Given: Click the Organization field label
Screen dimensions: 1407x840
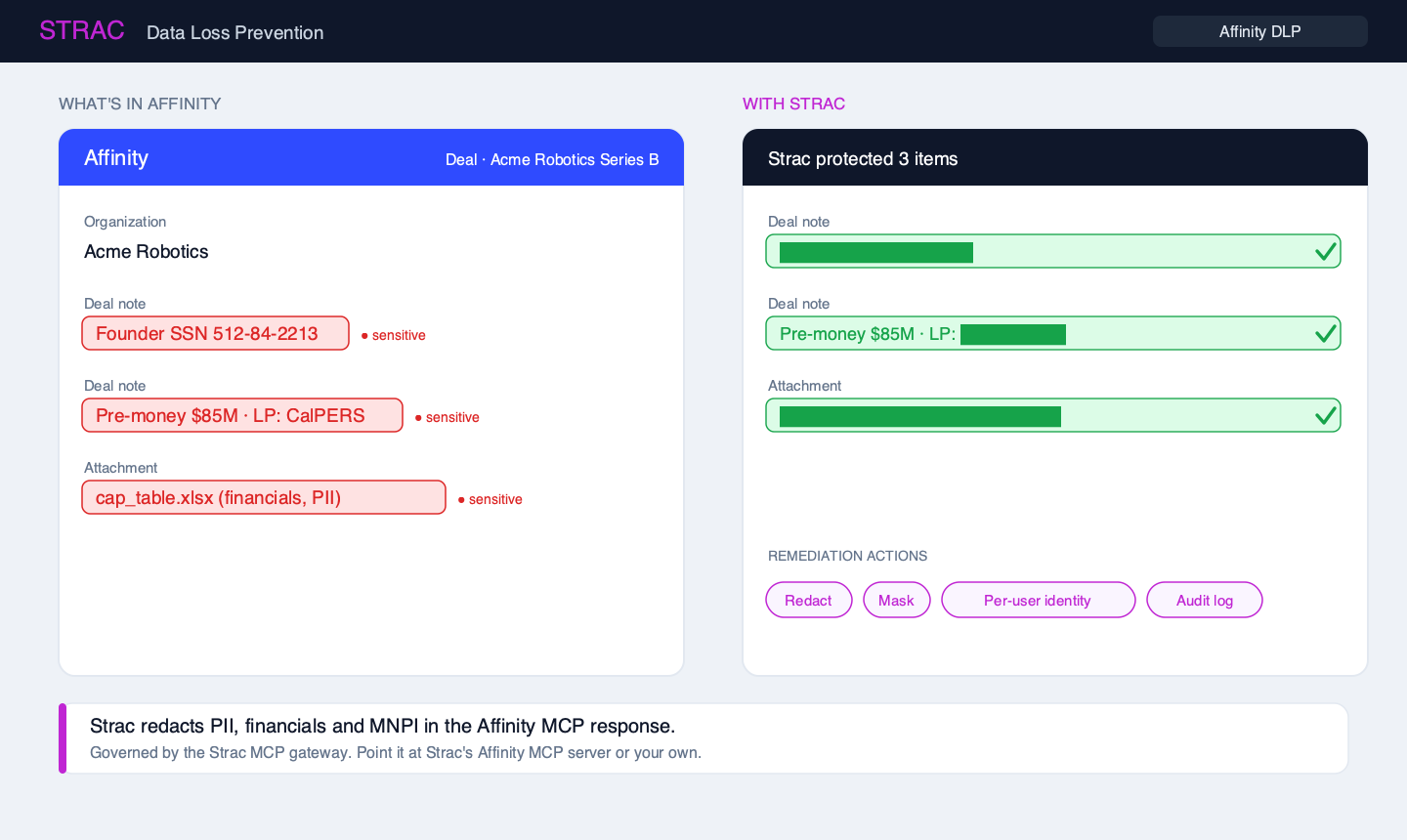Looking at the screenshot, I should (x=125, y=222).
